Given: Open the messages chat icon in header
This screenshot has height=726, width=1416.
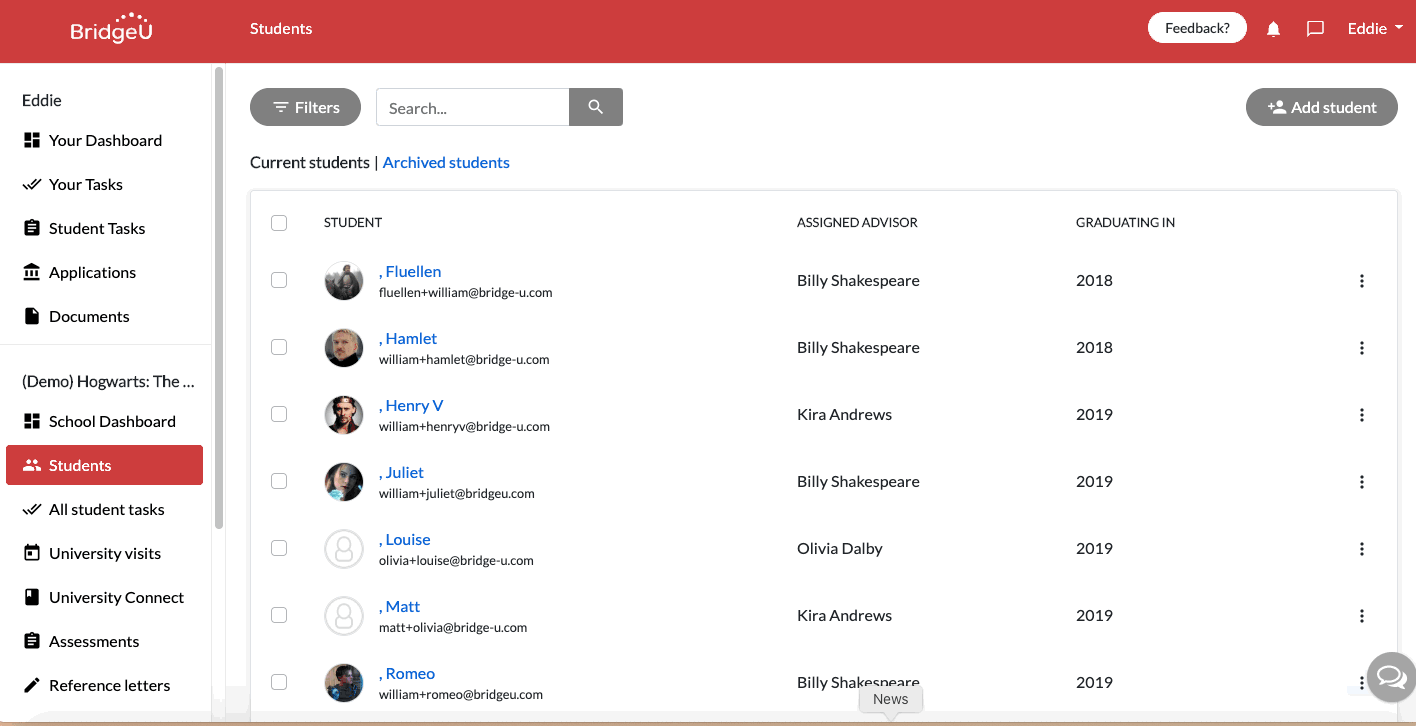Looking at the screenshot, I should tap(1315, 29).
